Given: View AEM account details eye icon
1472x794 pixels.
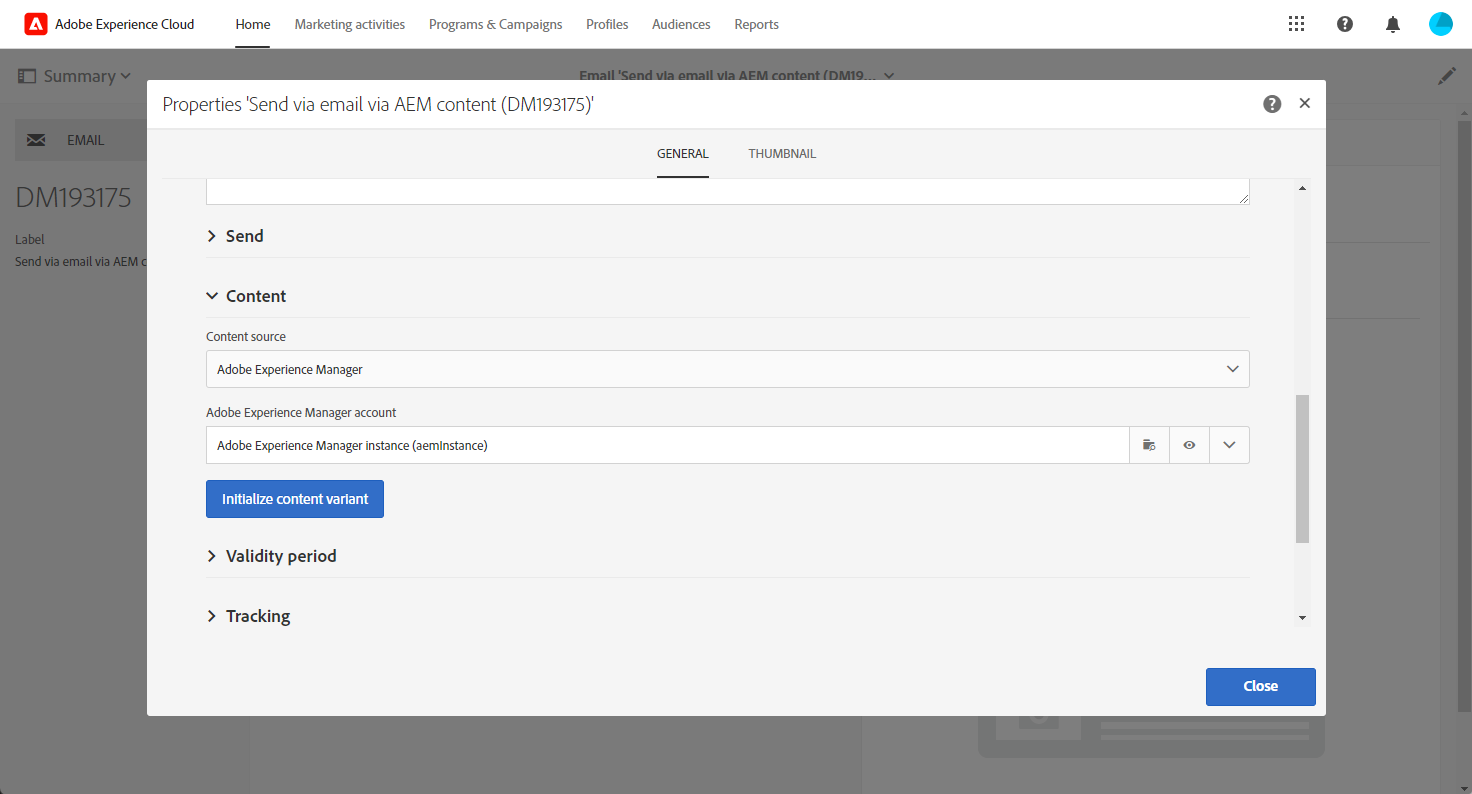Looking at the screenshot, I should click(1189, 445).
